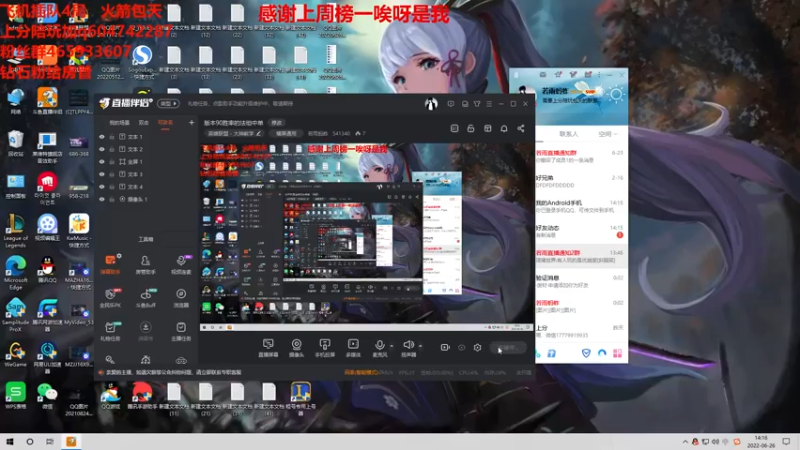This screenshot has width=800, height=450.
Task: Open the 空间 dropdown tab in QQ
Action: tap(608, 134)
